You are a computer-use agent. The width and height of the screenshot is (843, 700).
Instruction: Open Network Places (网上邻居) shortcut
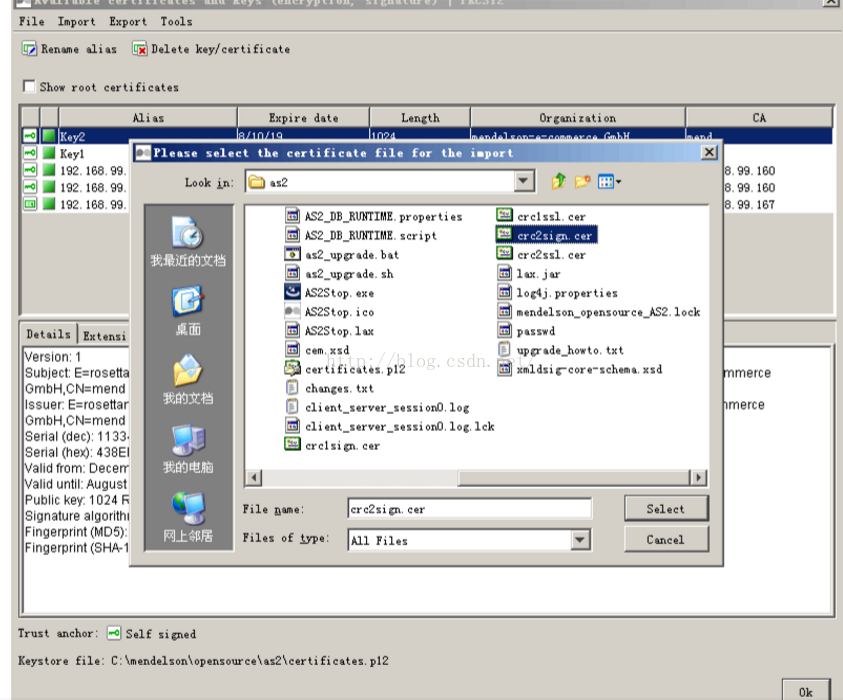click(x=188, y=517)
